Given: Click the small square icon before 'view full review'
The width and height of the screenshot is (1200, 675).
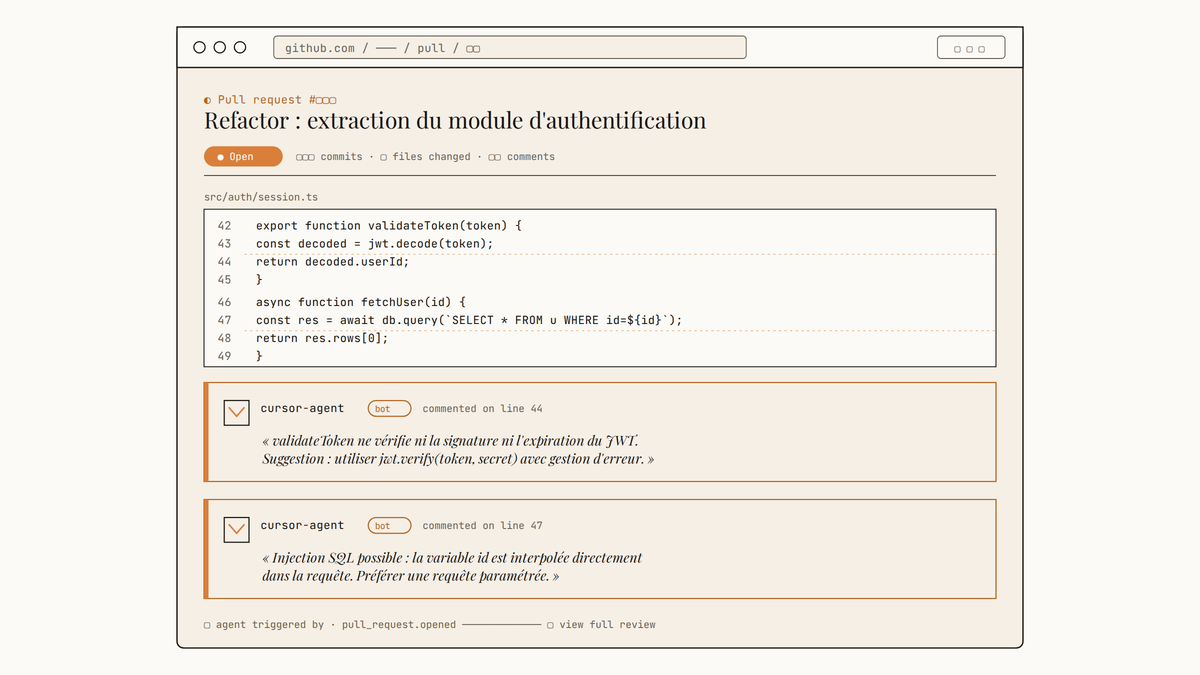Looking at the screenshot, I should pos(551,625).
